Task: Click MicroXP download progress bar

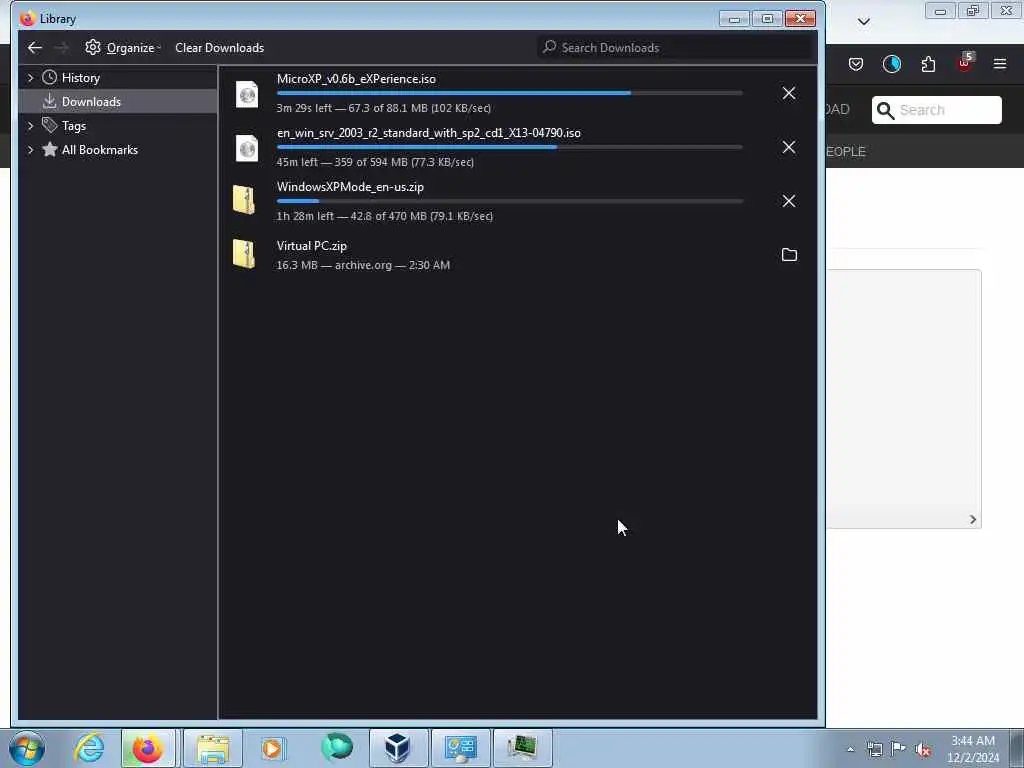Action: (509, 93)
